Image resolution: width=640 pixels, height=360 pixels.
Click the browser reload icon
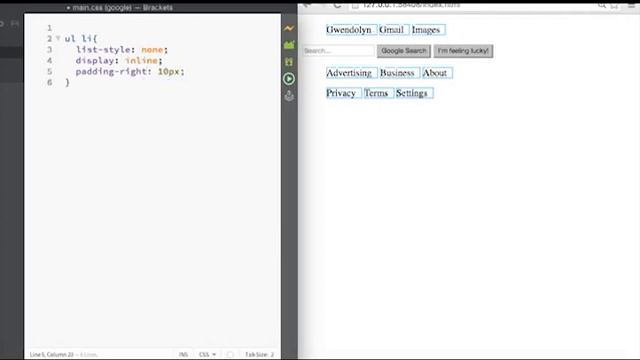coord(337,5)
